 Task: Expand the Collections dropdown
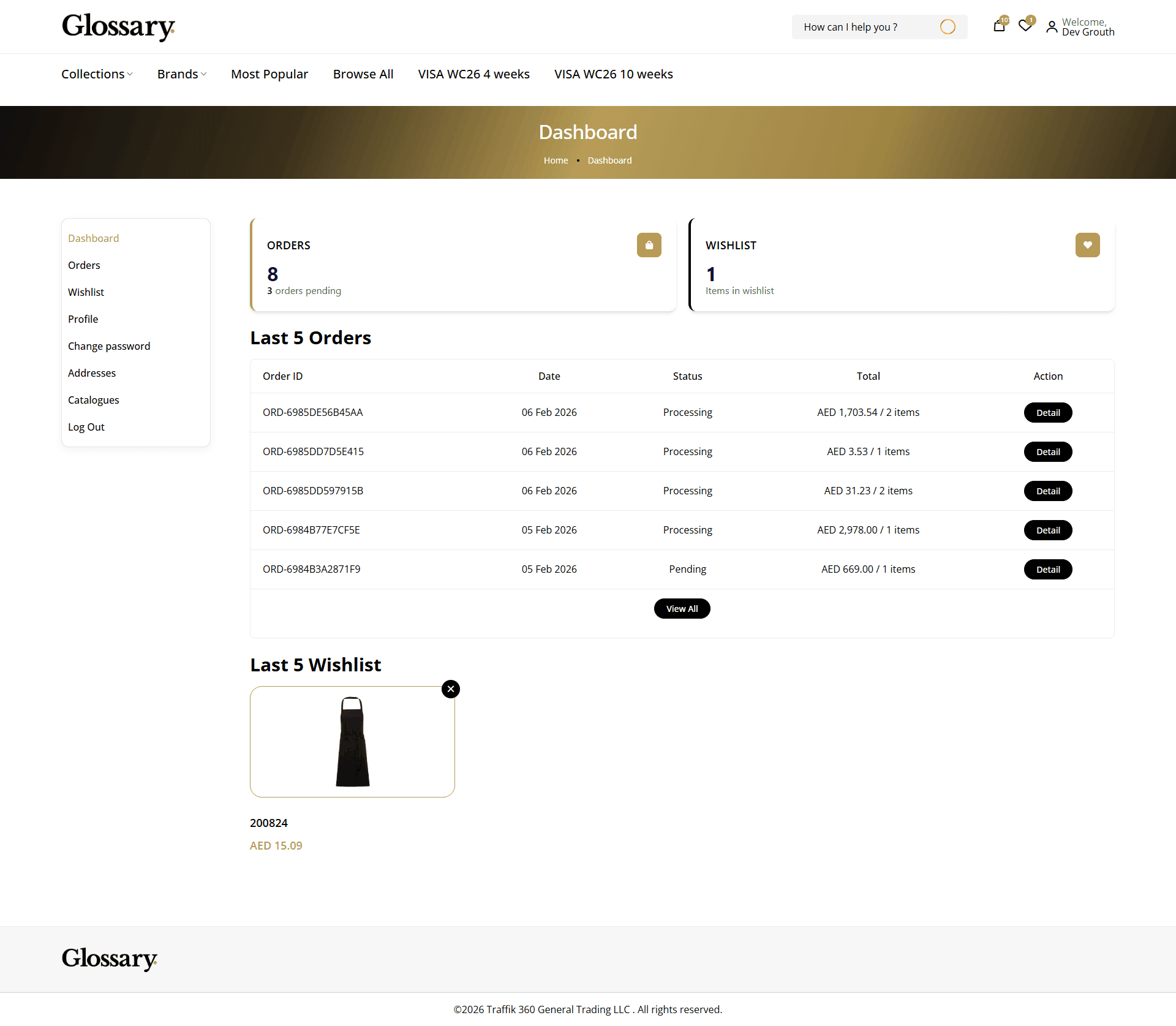pyautogui.click(x=97, y=74)
